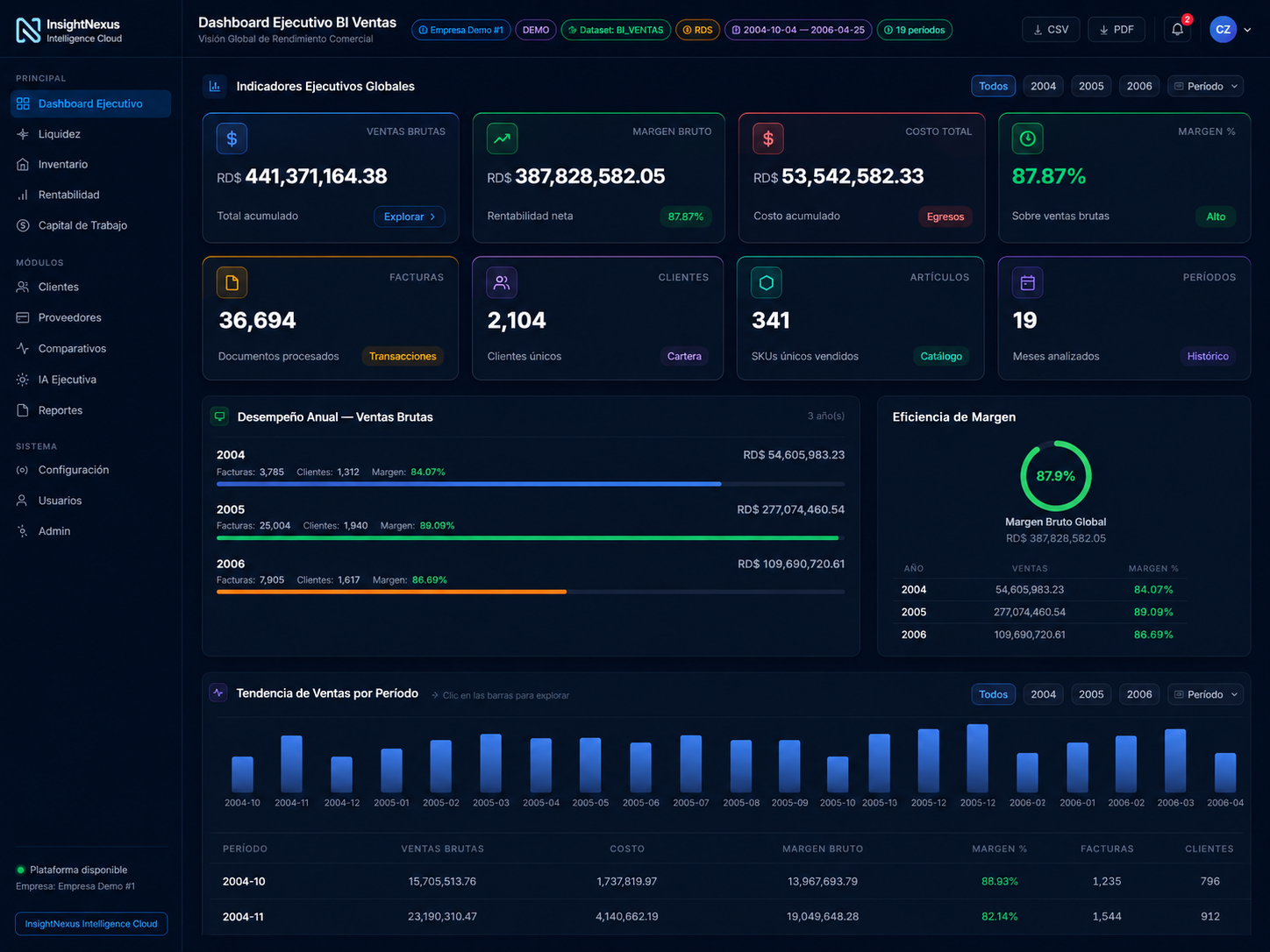Click the 2004-11 bar in the trend chart
The width and height of the screenshot is (1270, 952).
[292, 764]
